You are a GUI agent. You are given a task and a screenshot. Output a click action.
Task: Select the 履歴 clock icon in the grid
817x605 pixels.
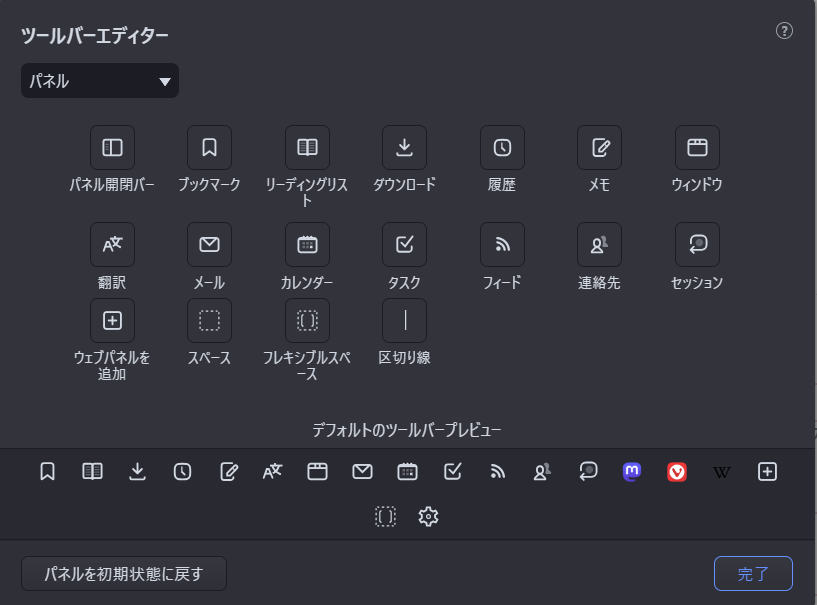pyautogui.click(x=502, y=148)
